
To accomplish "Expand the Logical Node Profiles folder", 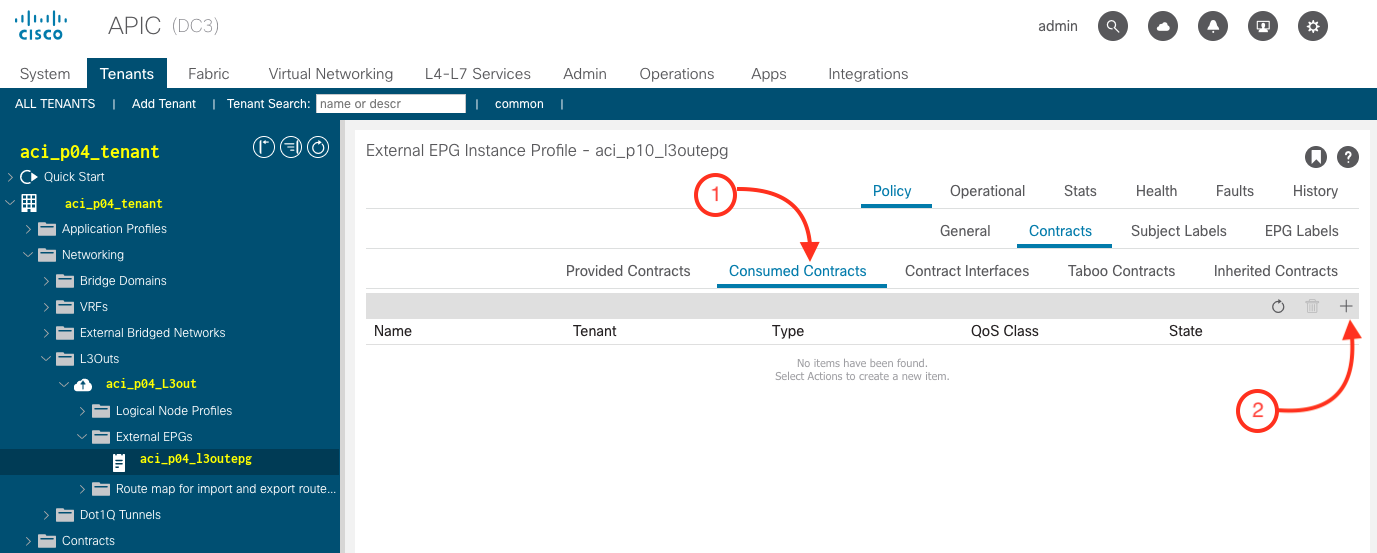I will pos(83,411).
